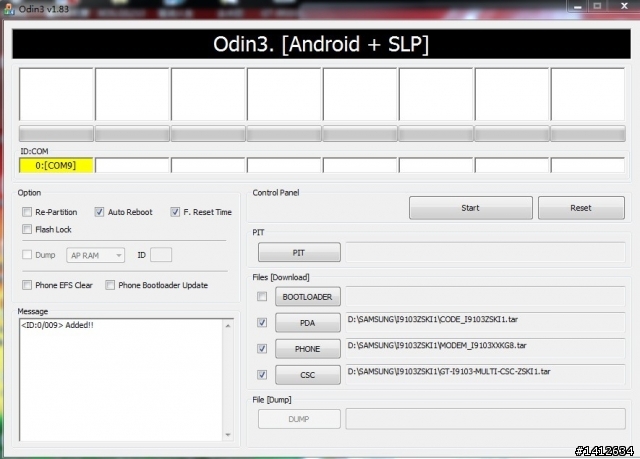This screenshot has width=640, height=459.
Task: Uncheck the CSC file checkbox
Action: [262, 375]
